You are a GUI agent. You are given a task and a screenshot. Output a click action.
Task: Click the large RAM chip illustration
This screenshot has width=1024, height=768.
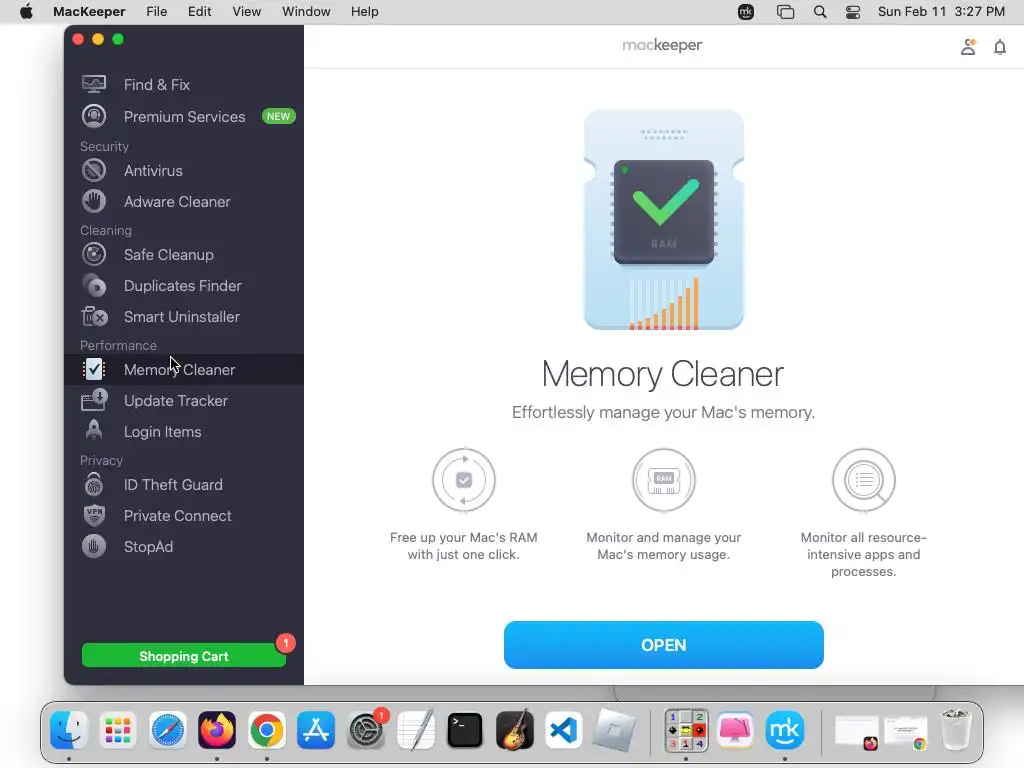tap(664, 220)
